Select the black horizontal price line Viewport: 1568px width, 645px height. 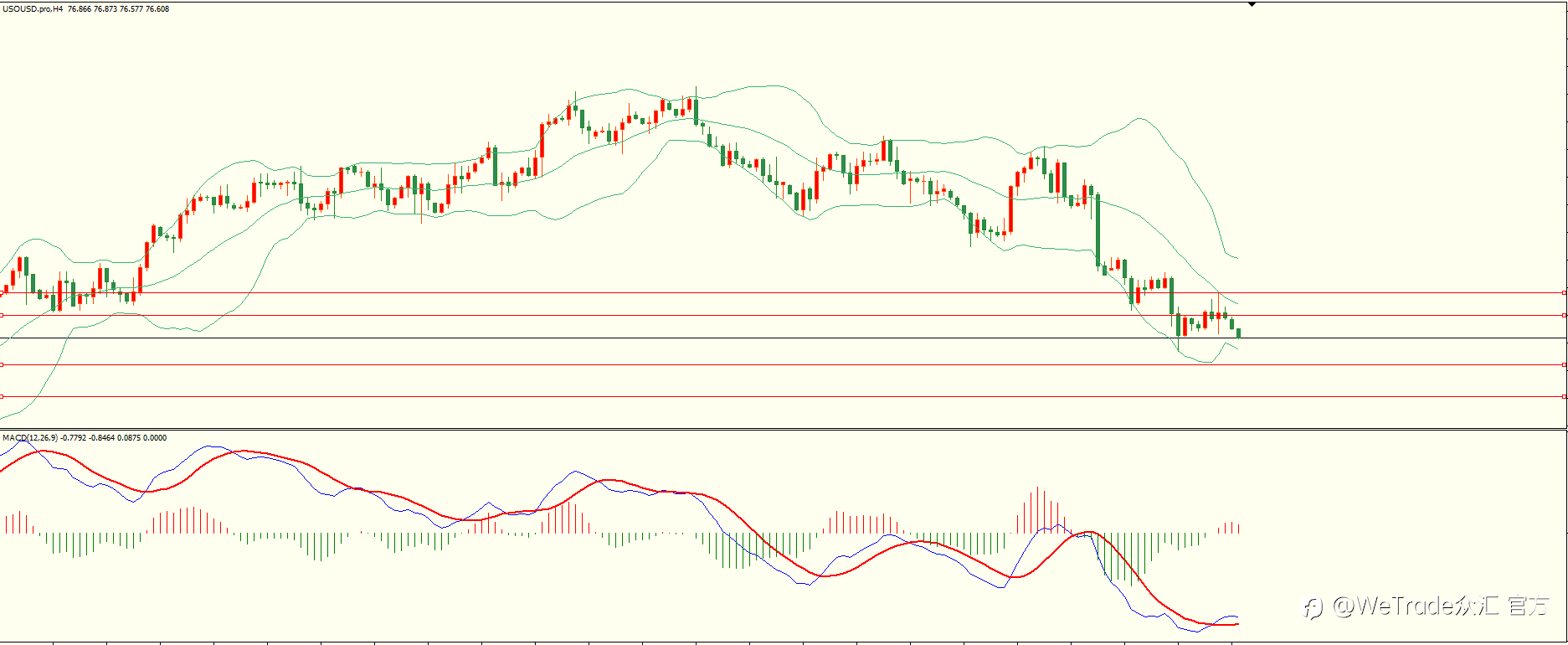click(784, 338)
